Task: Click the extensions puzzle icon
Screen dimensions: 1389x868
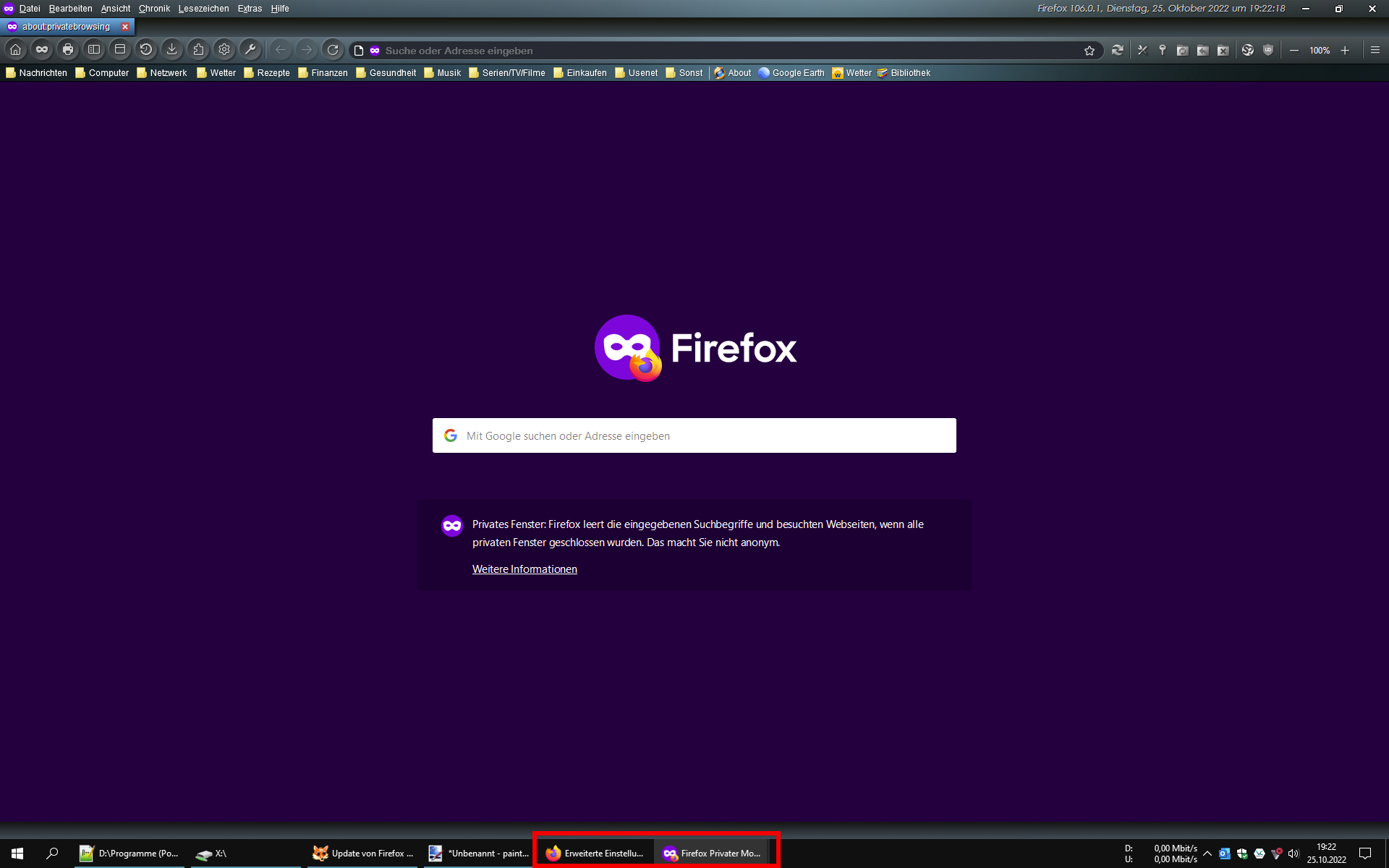Action: pos(197,50)
